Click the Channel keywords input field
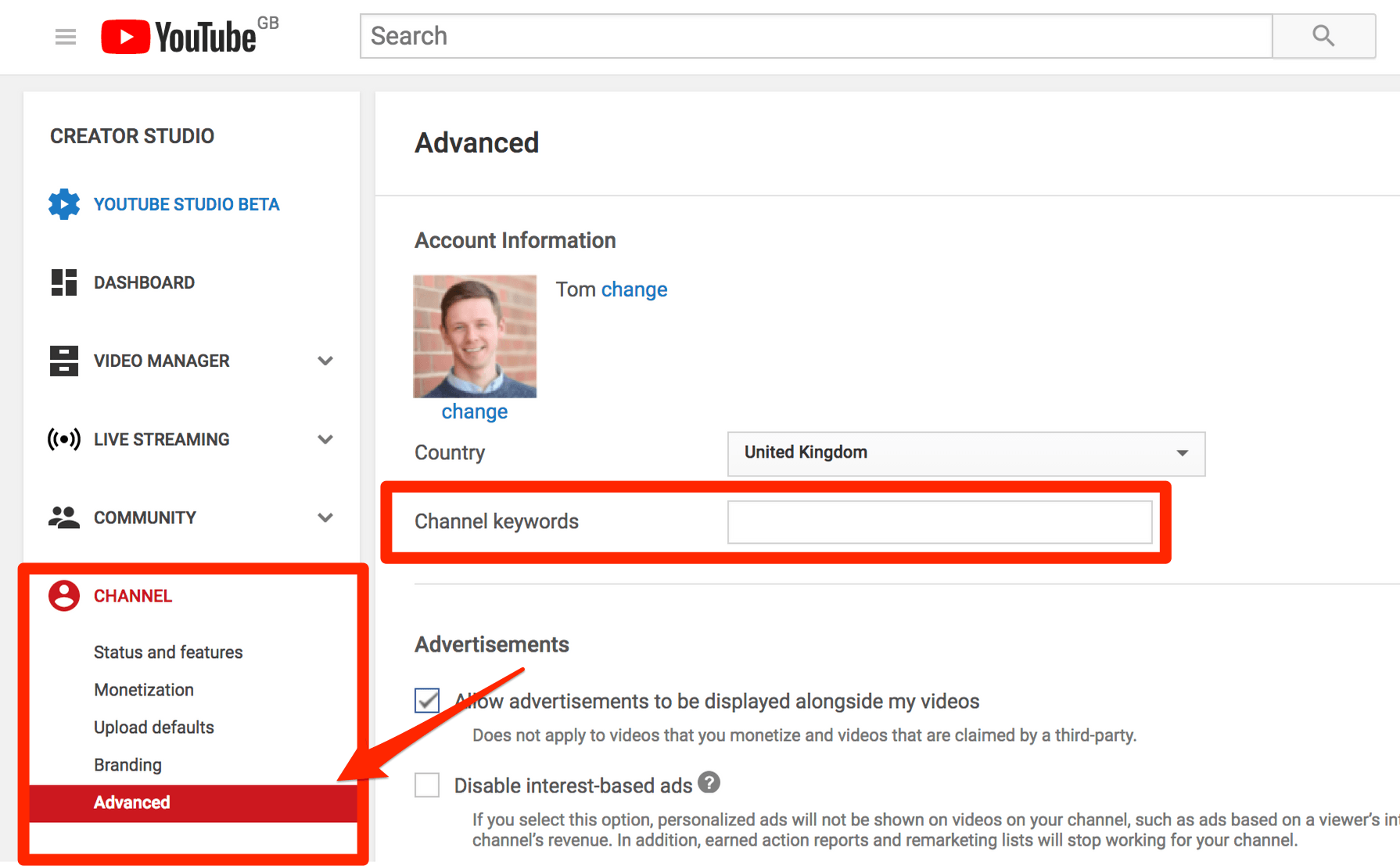 [939, 522]
